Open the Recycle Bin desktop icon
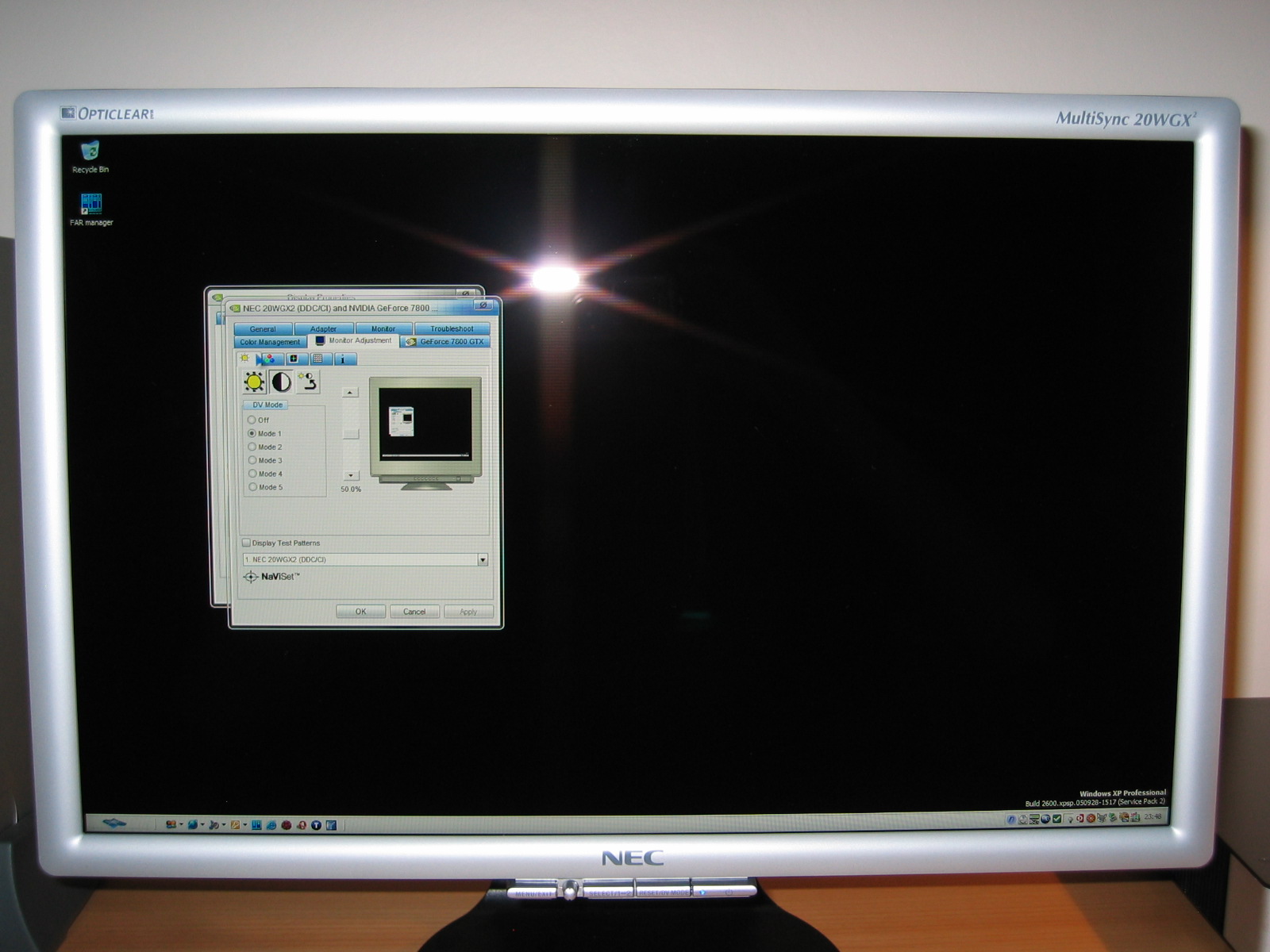This screenshot has width=1270, height=952. pyautogui.click(x=90, y=157)
